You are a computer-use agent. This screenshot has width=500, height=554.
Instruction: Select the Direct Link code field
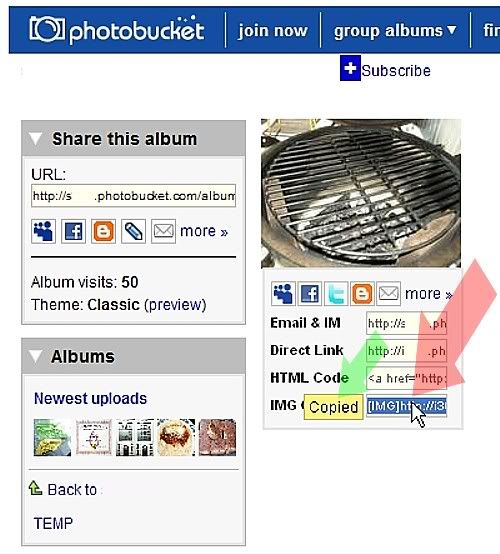pyautogui.click(x=406, y=351)
